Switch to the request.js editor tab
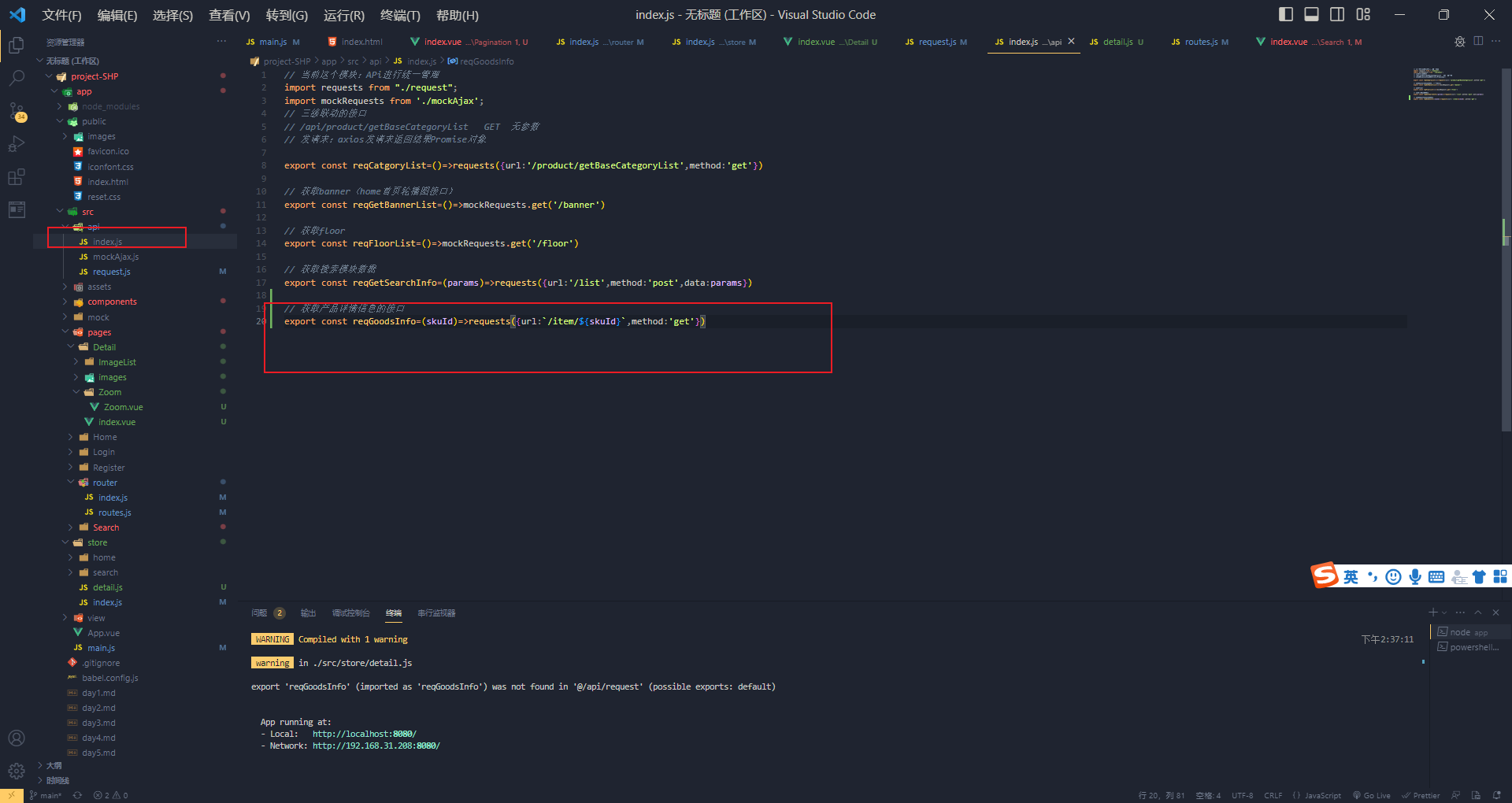This screenshot has height=803, width=1512. pyautogui.click(x=936, y=42)
